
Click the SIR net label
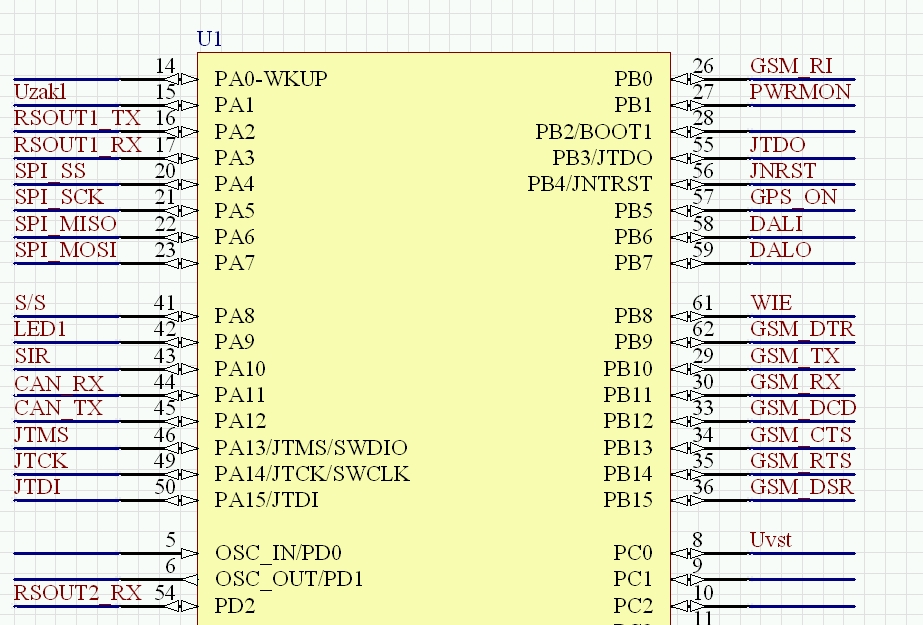point(32,355)
